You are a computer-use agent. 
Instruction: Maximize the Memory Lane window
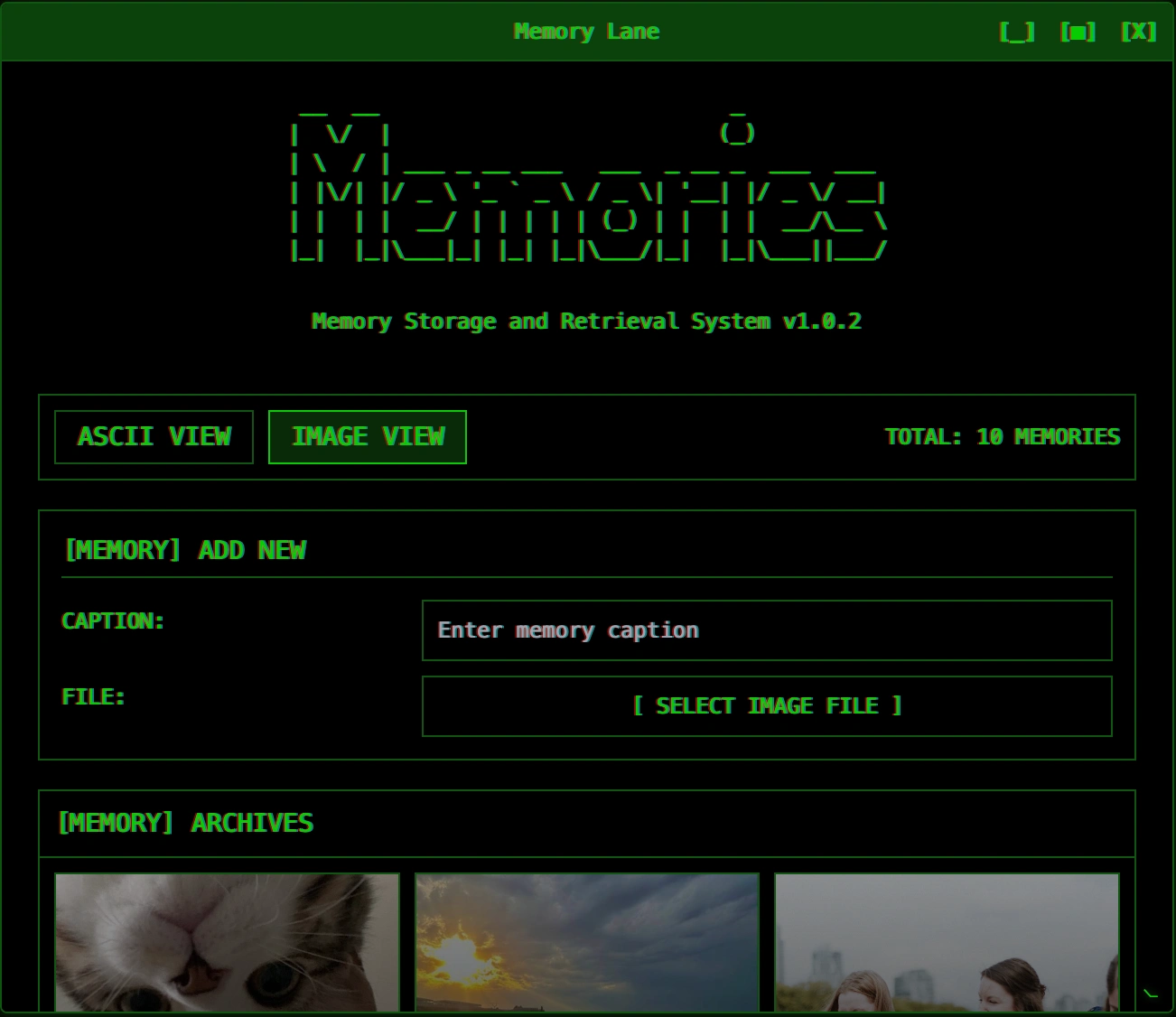point(1078,33)
